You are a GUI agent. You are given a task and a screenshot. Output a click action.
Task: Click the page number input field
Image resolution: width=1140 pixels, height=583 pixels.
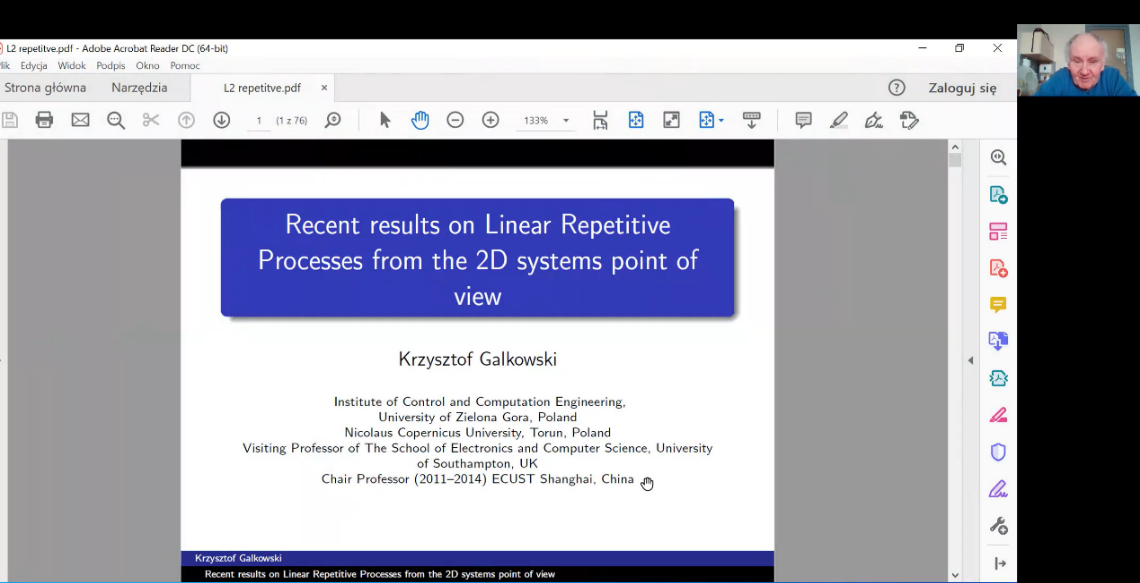(x=258, y=121)
